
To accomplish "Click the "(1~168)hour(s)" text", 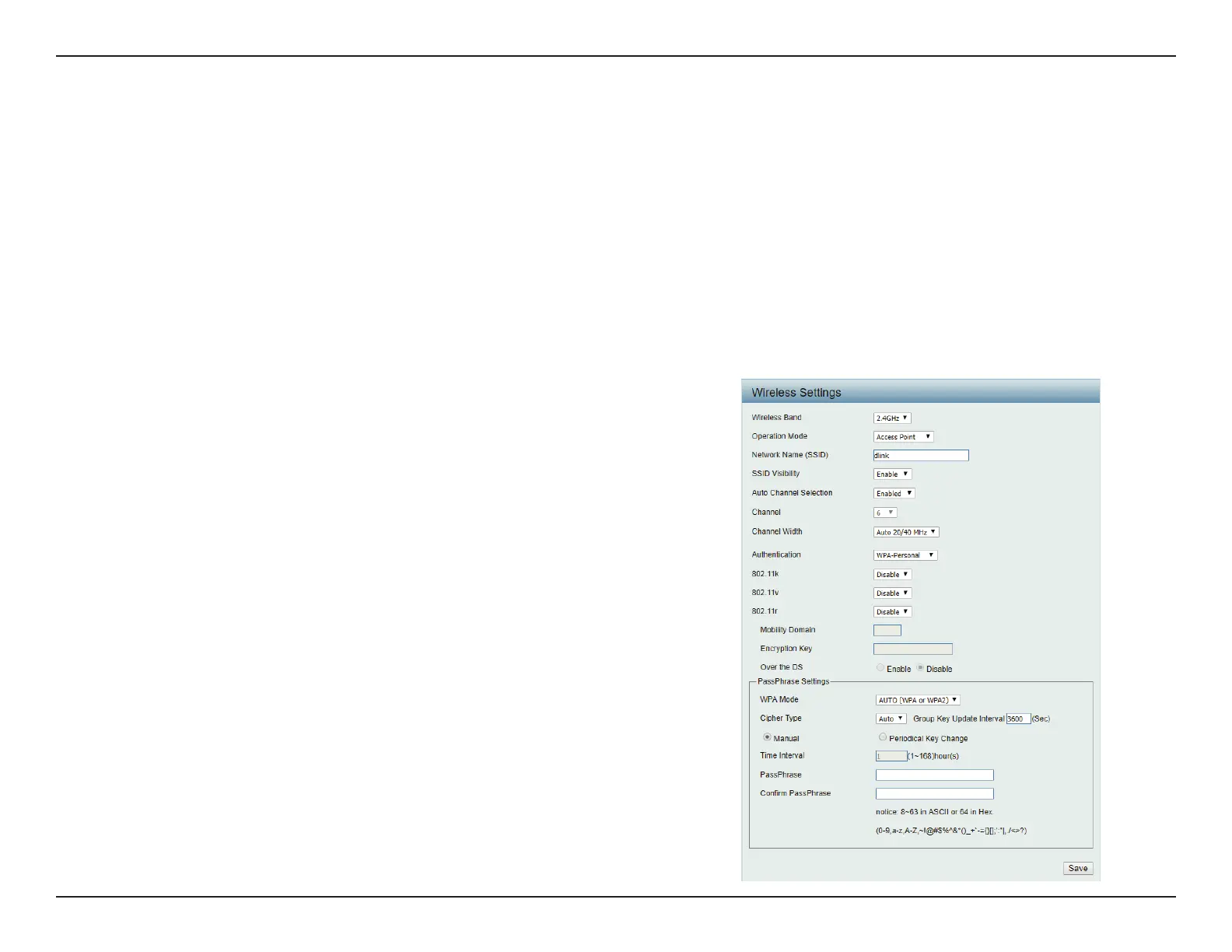I will pos(933,756).
